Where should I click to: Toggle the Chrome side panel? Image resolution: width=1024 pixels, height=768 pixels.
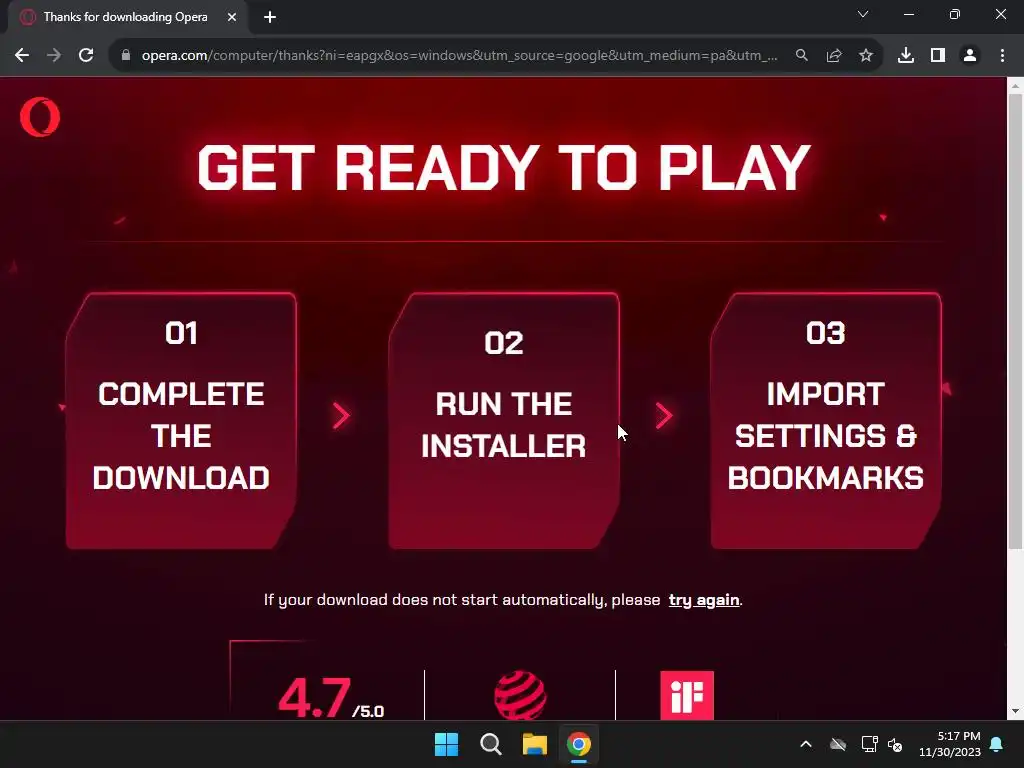pos(938,56)
